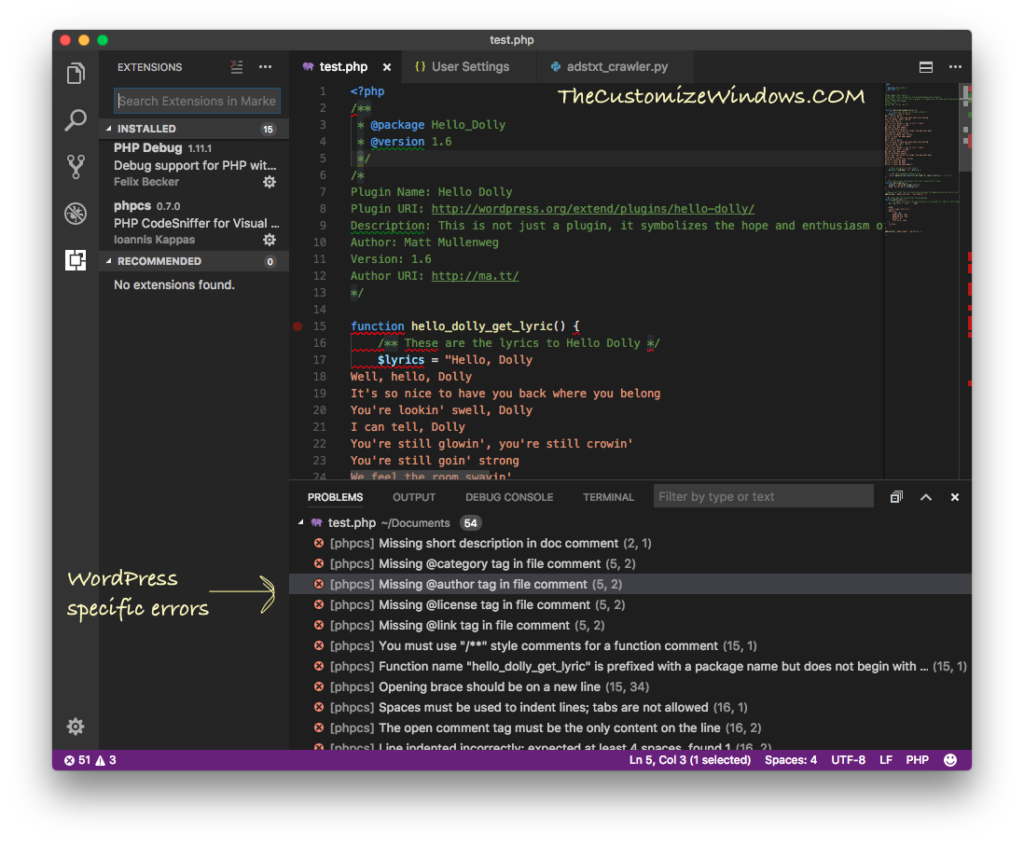Switch to the test.php tab
This screenshot has width=1024, height=845.
343,67
